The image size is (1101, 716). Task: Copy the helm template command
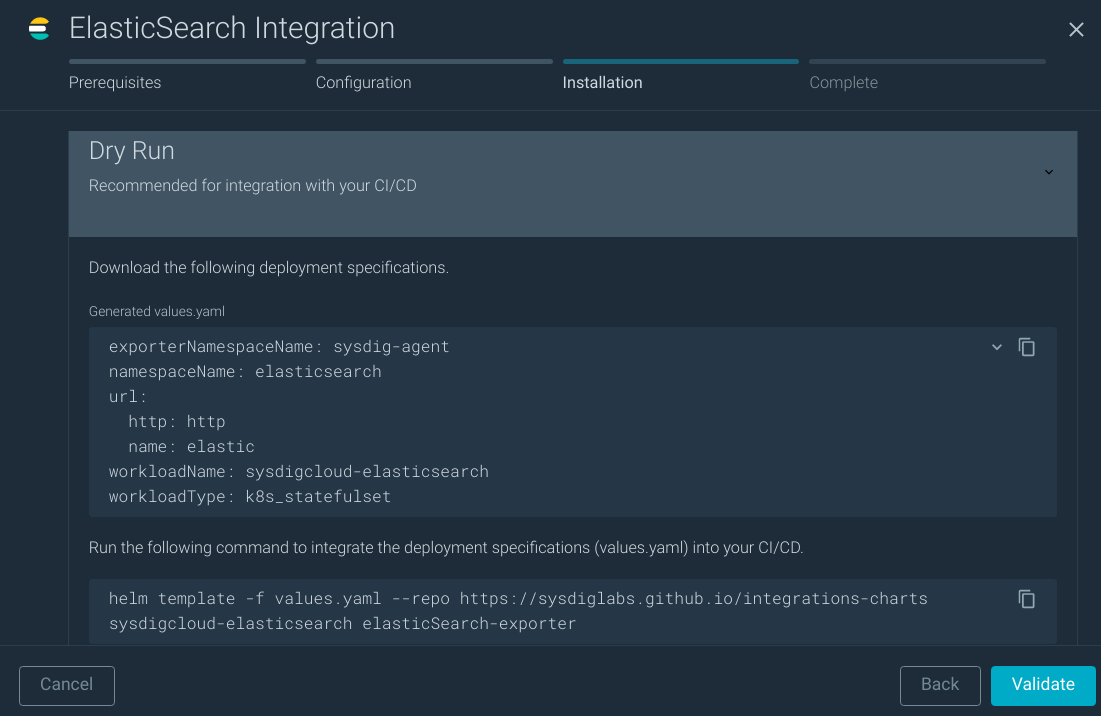click(x=1027, y=599)
